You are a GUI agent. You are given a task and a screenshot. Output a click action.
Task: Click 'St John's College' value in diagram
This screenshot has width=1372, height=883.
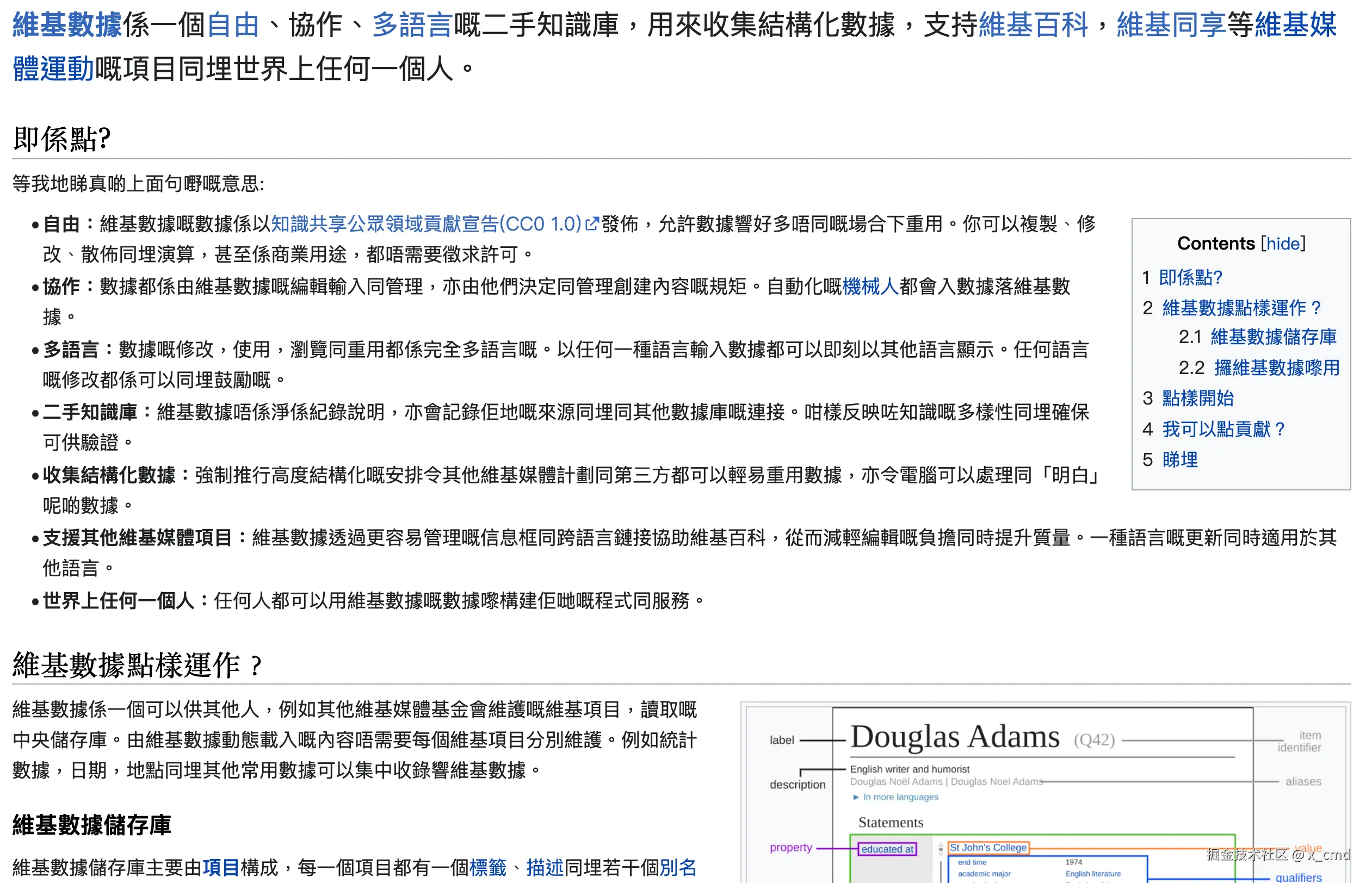point(988,848)
